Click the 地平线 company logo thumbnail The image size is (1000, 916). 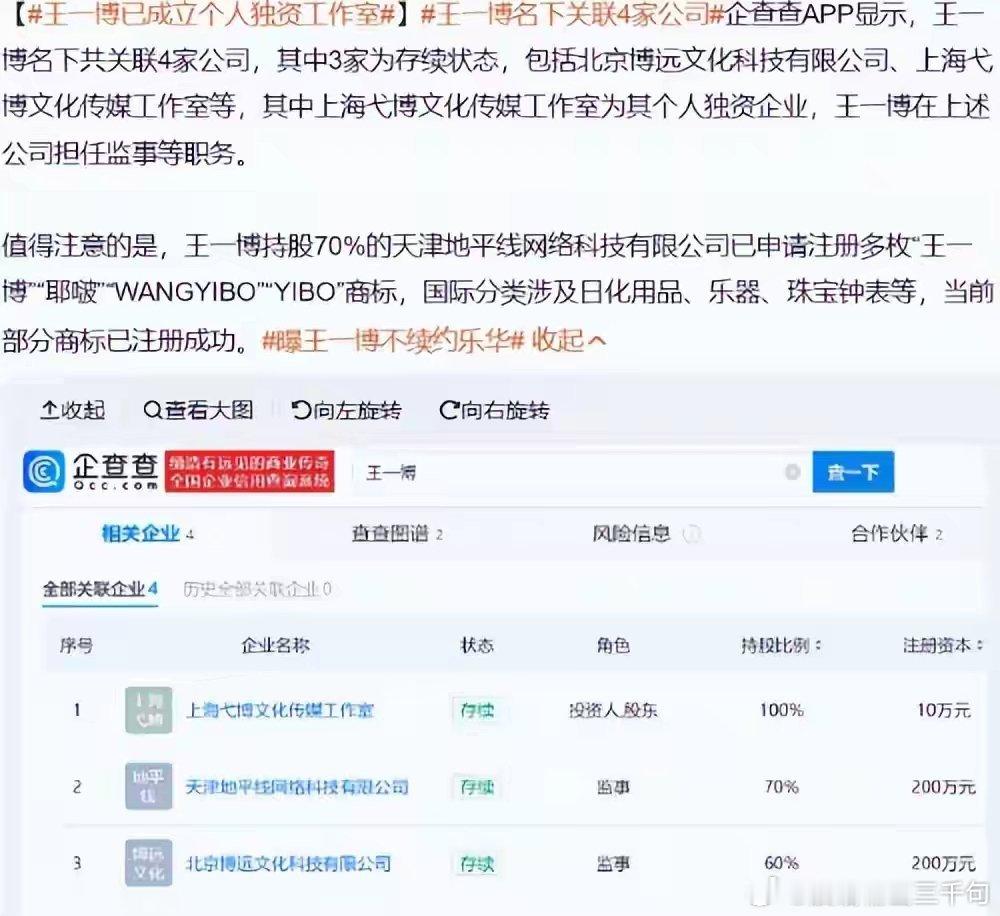tap(148, 787)
